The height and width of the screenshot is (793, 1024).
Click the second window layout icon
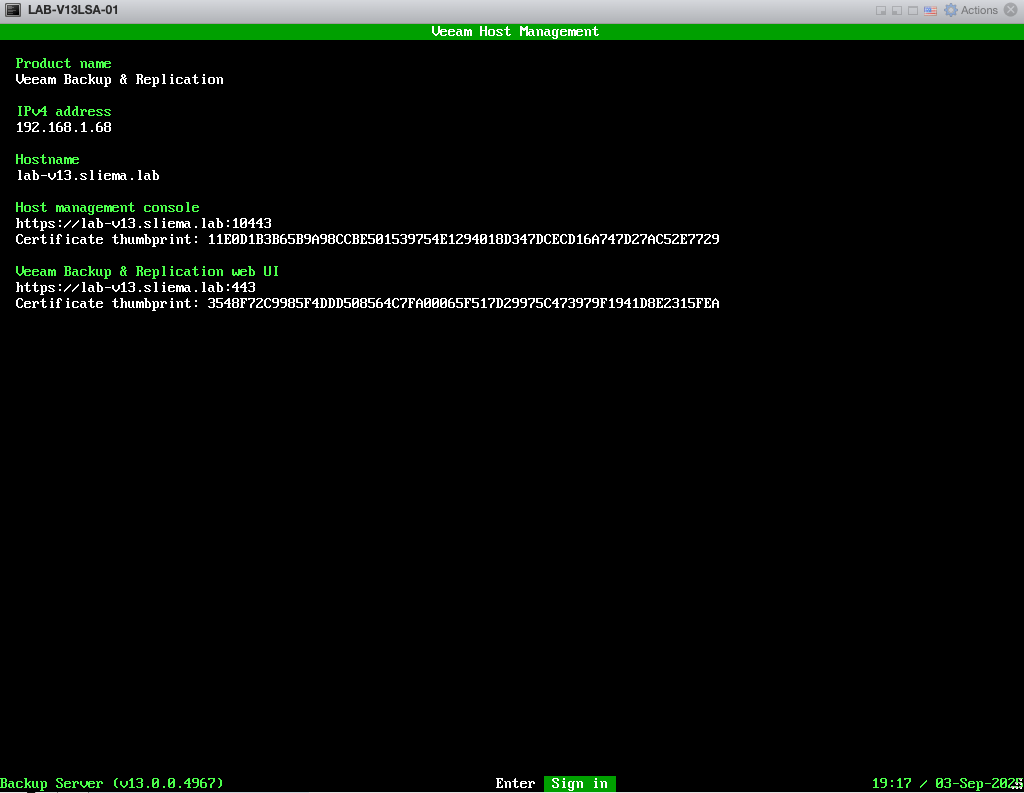(897, 10)
